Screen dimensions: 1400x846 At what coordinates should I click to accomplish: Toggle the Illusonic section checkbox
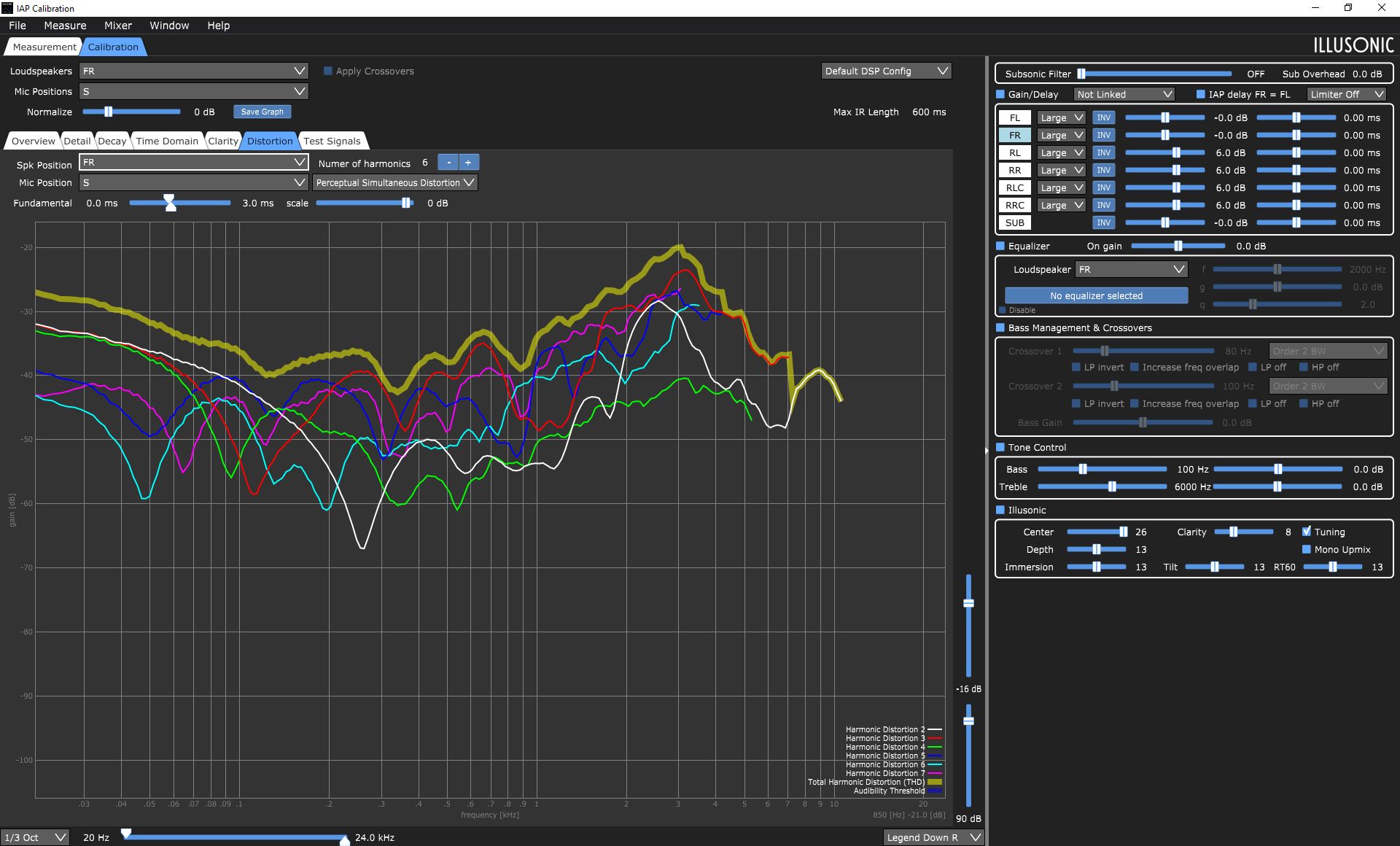pyautogui.click(x=1000, y=510)
